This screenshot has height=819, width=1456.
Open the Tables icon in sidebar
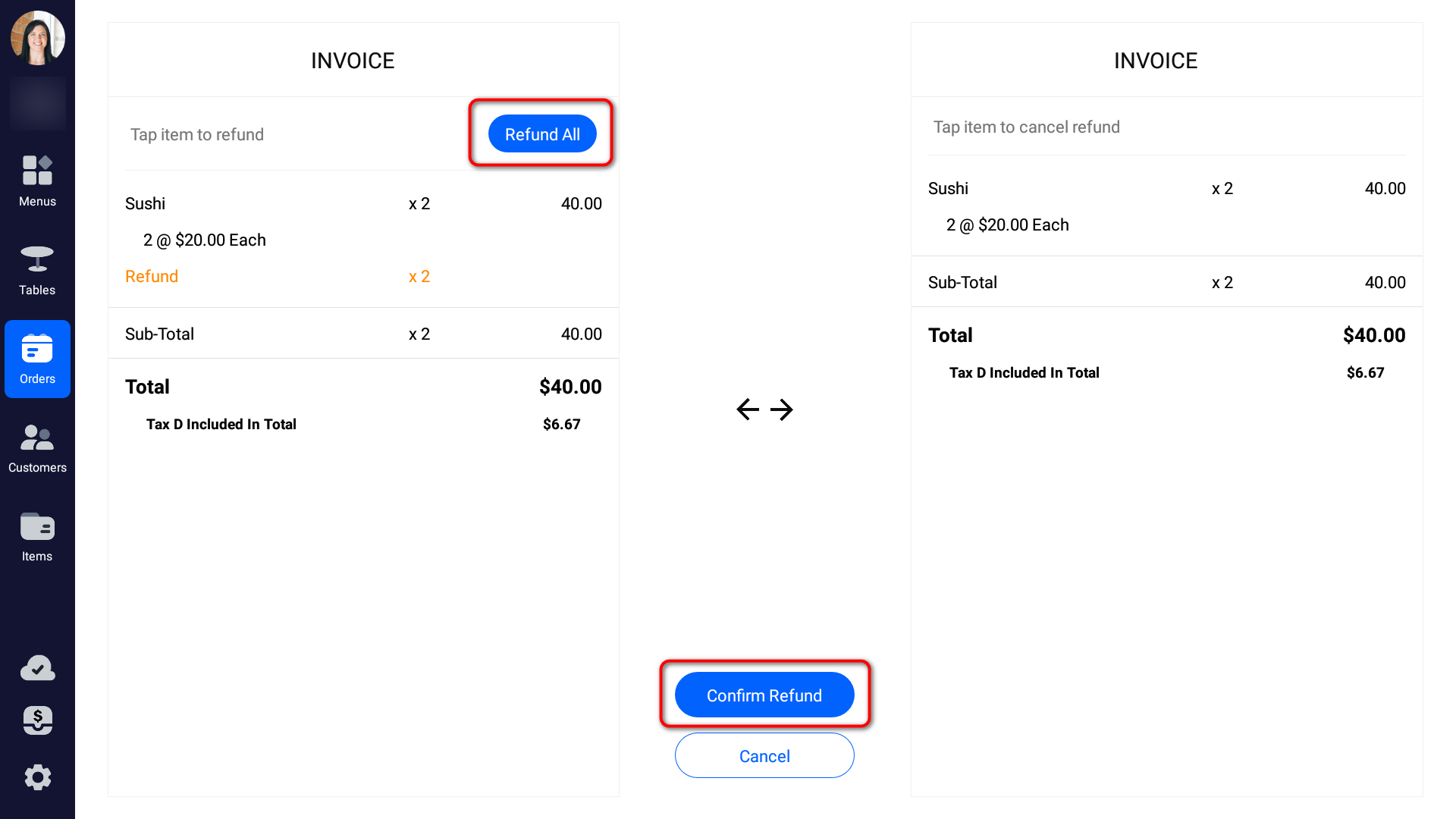(37, 270)
